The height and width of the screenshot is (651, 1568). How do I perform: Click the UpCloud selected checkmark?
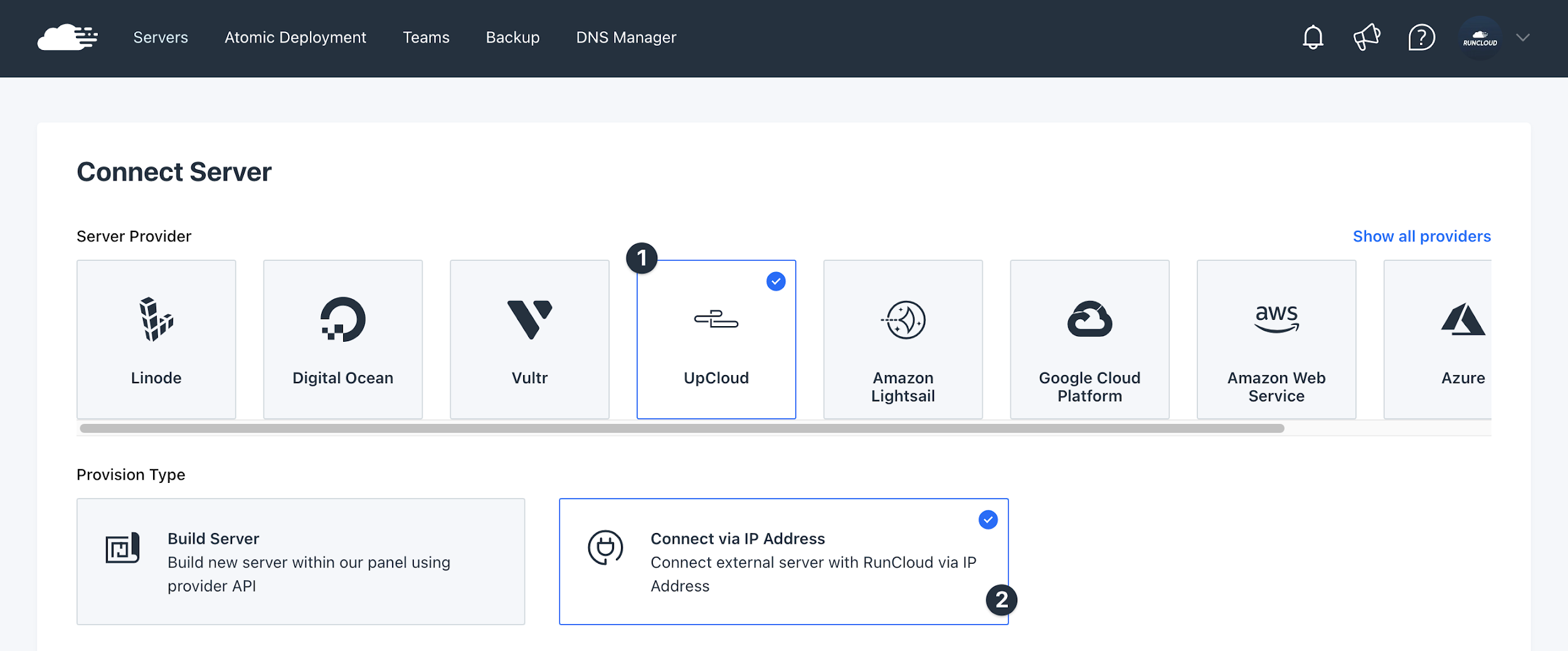pyautogui.click(x=776, y=282)
